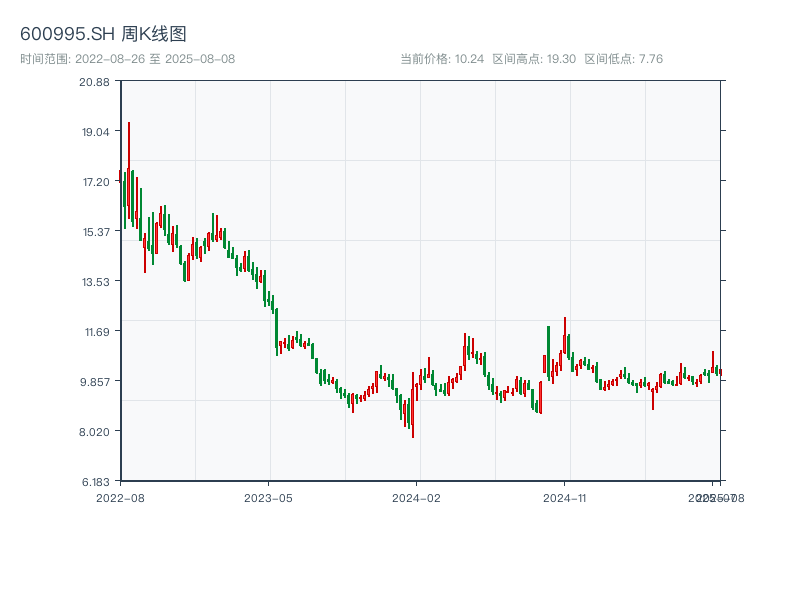Image resolution: width=800 pixels, height=600 pixels.
Task: Select the 2023-05 date axis marker
Action: pyautogui.click(x=268, y=497)
